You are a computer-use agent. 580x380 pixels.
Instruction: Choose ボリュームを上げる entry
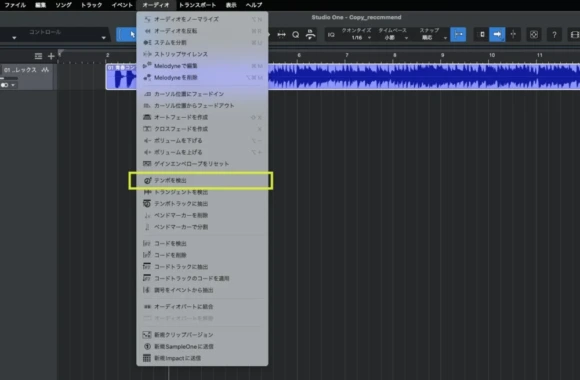coord(202,152)
